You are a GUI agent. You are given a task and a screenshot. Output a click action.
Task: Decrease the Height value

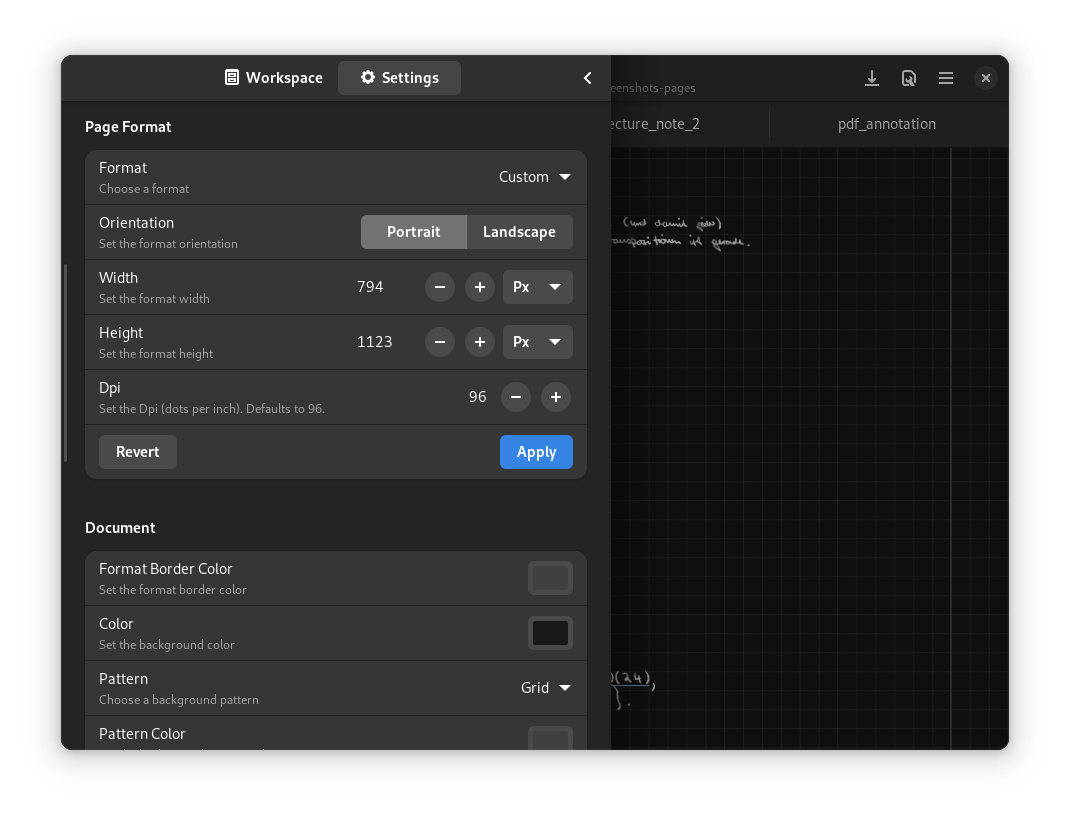pos(439,342)
